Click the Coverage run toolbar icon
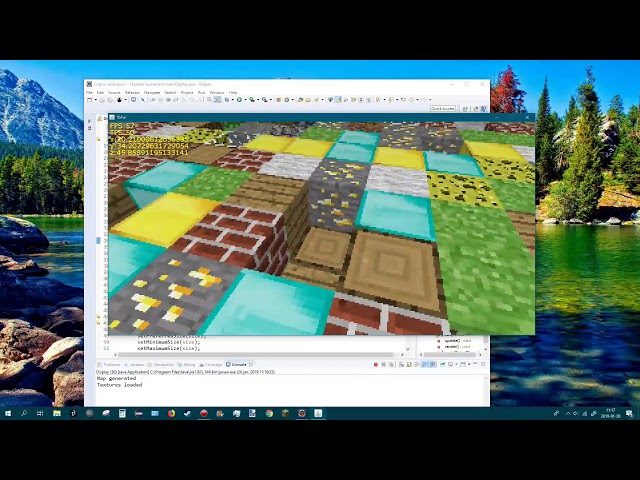Image resolution: width=640 pixels, height=480 pixels. [x=252, y=100]
